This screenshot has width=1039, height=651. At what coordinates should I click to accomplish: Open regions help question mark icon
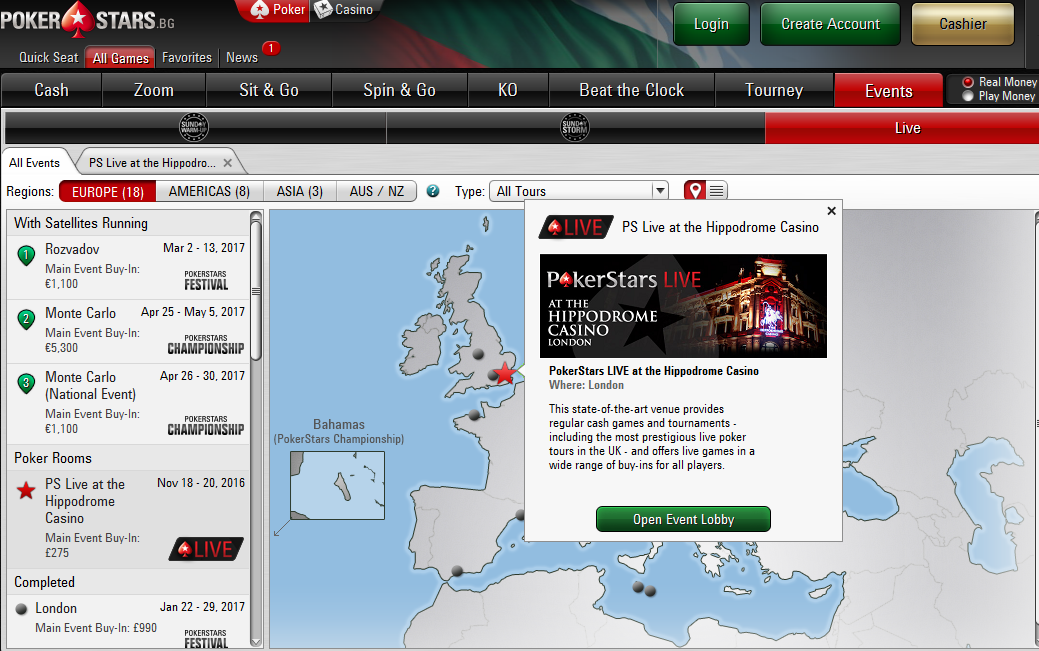tap(433, 191)
